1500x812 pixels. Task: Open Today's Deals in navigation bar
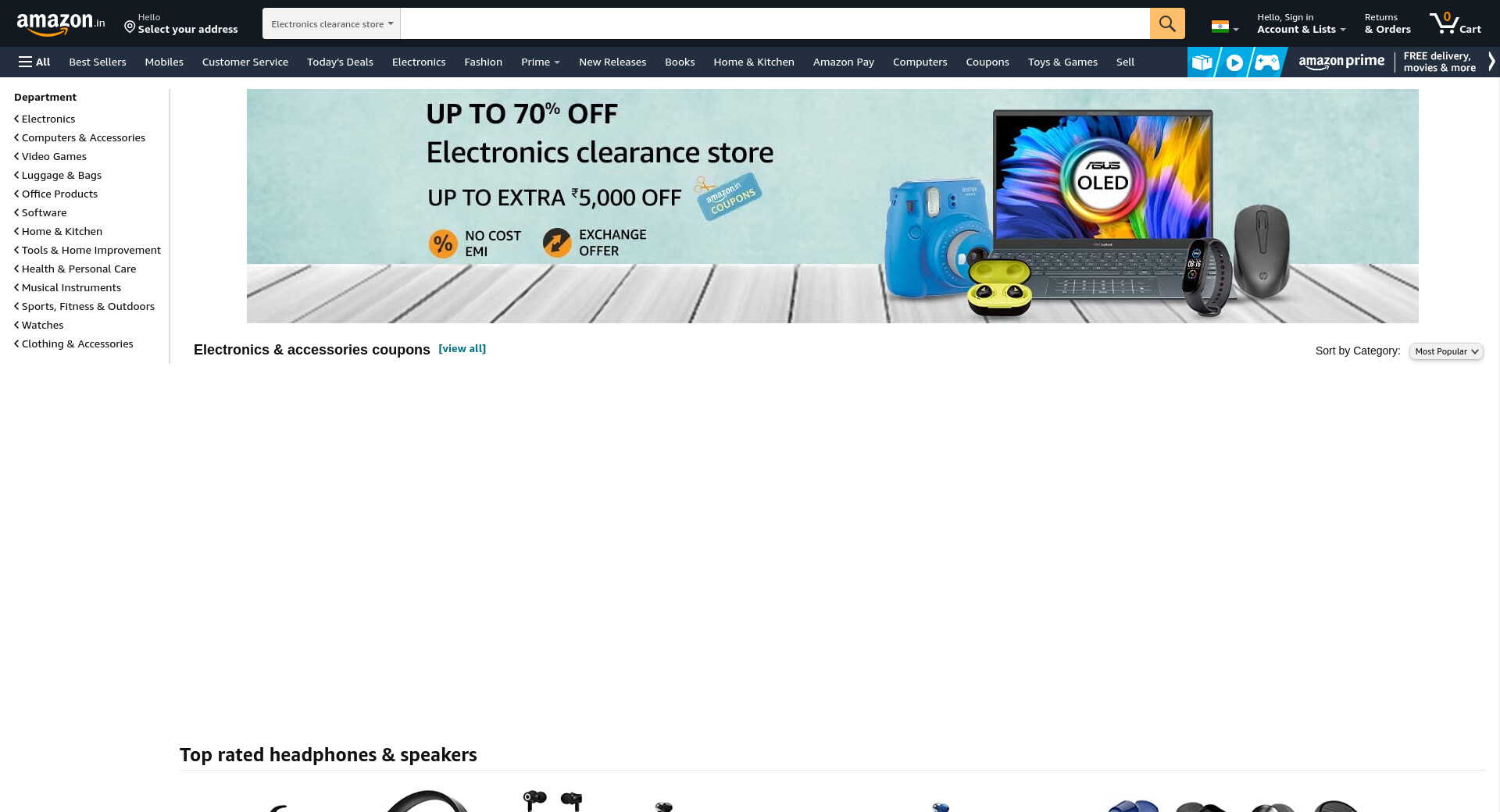point(340,62)
